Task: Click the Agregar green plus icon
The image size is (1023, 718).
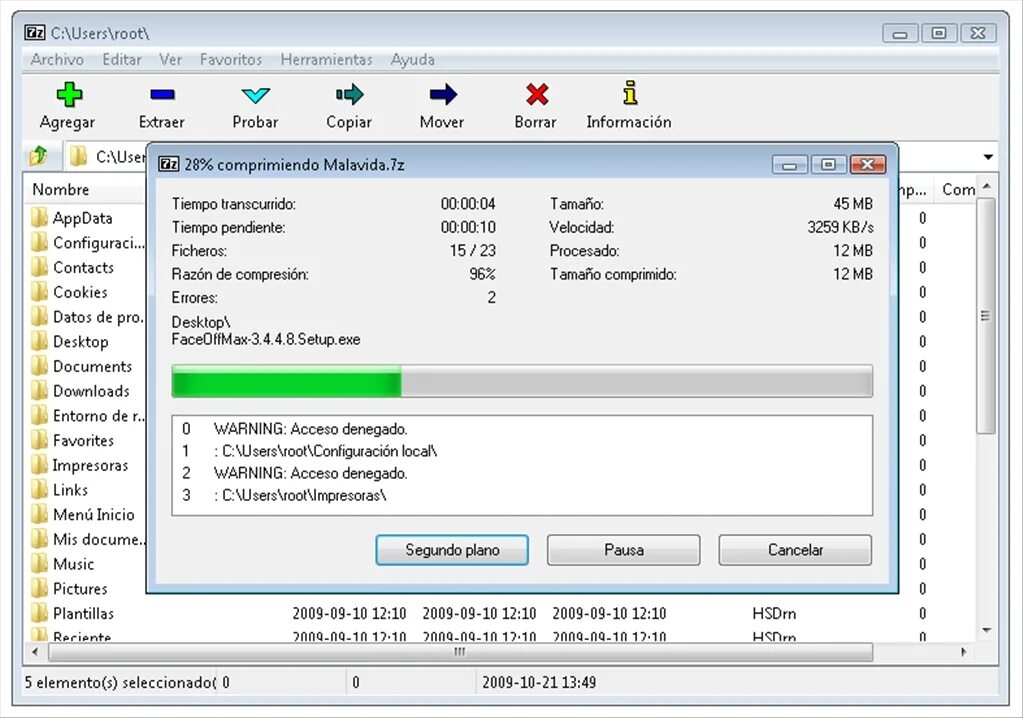Action: tap(69, 95)
